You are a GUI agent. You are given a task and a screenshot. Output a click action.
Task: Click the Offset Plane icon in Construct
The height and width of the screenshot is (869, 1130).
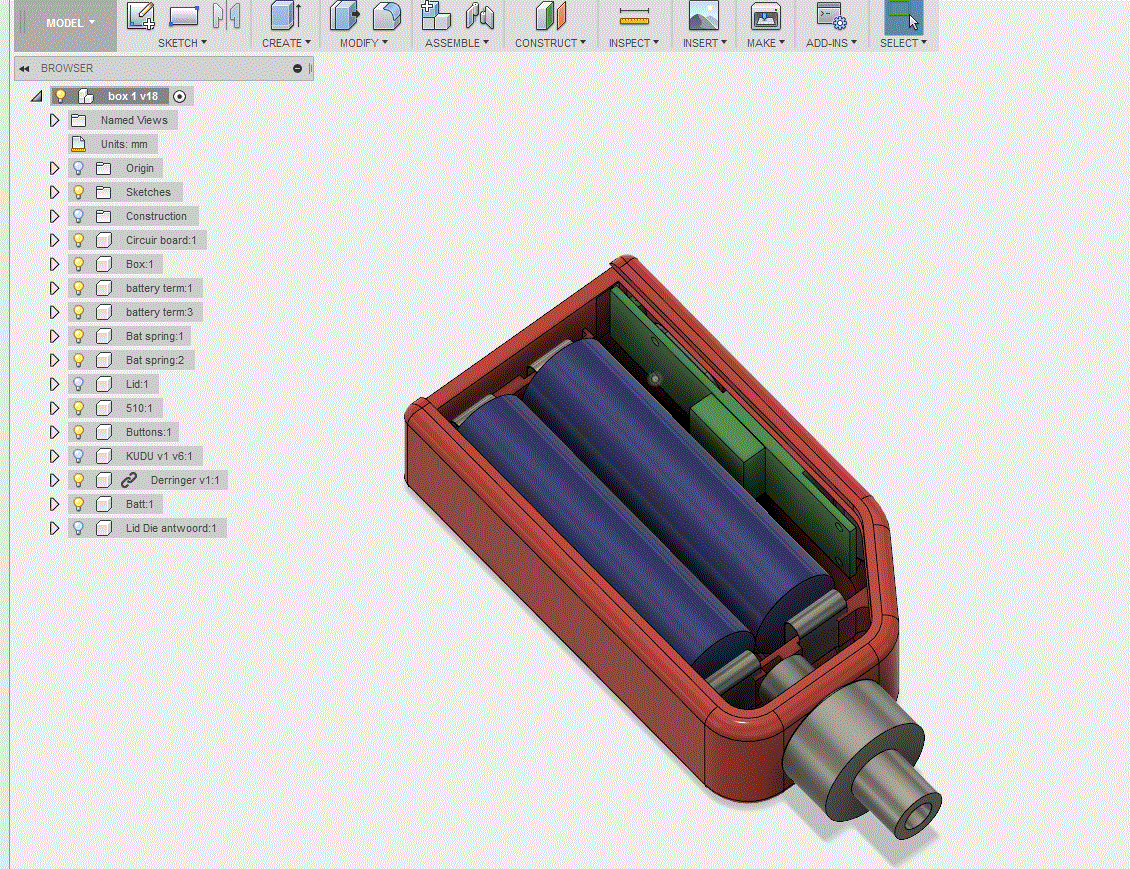[551, 16]
